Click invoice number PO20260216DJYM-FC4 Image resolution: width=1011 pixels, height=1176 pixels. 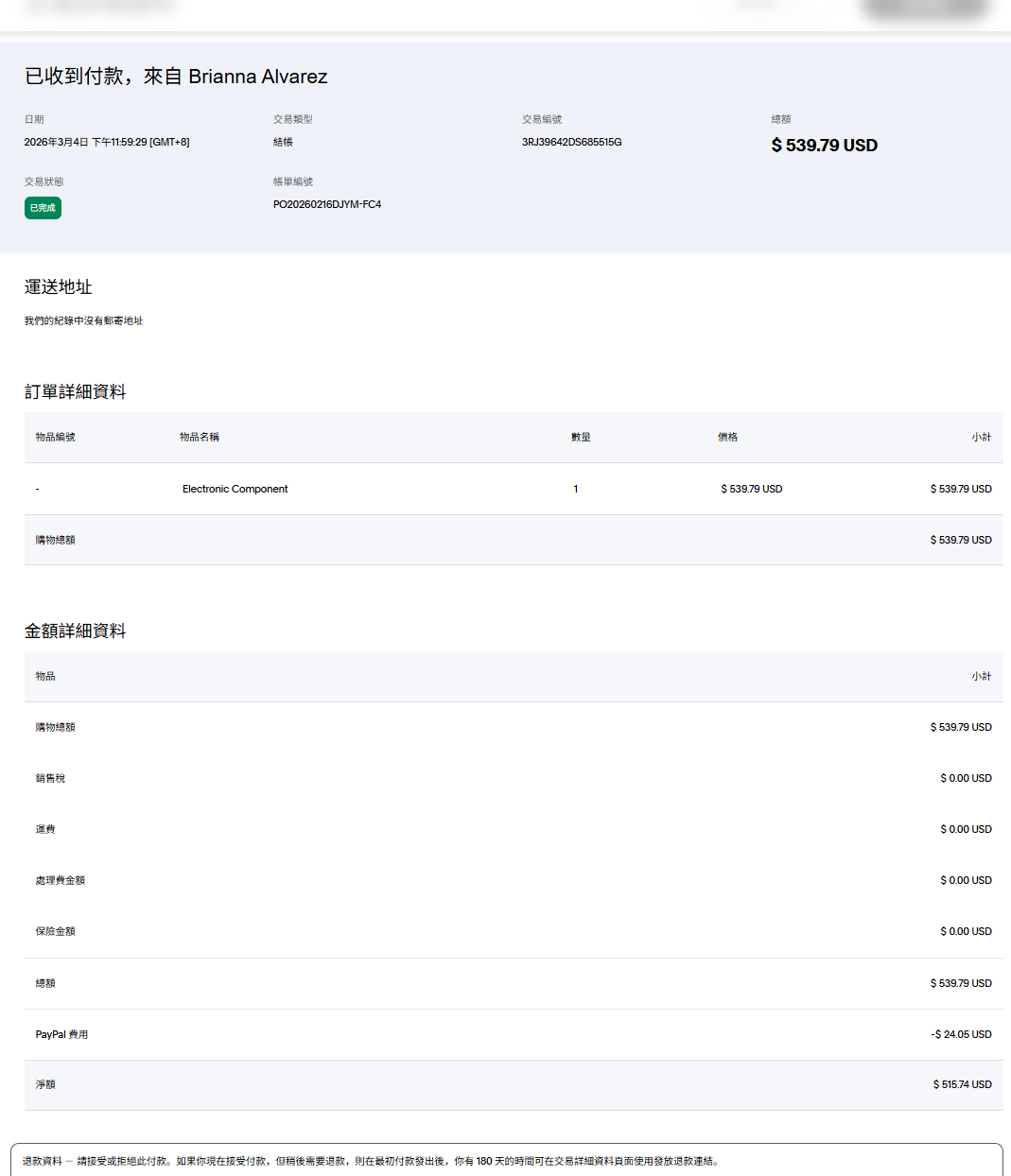(326, 204)
